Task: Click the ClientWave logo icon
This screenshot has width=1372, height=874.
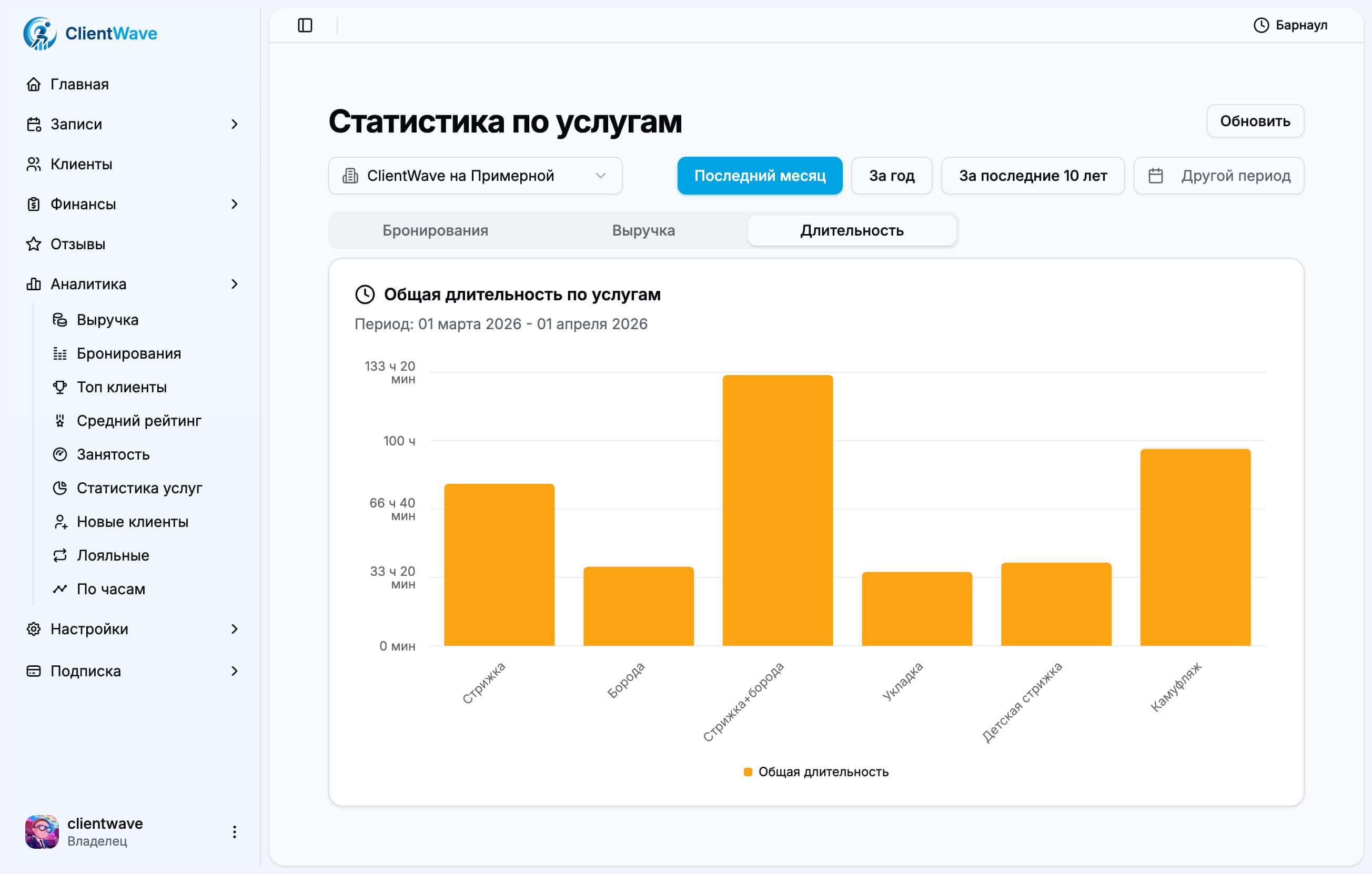Action: [39, 33]
